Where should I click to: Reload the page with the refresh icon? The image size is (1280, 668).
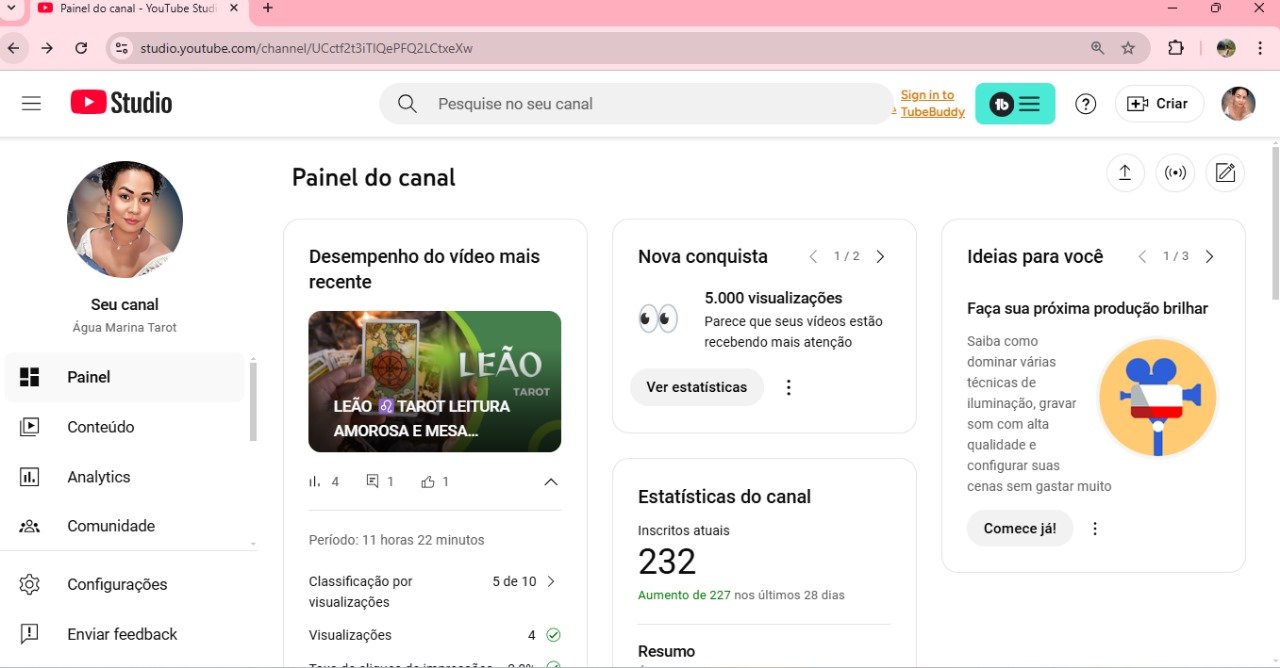pos(81,48)
